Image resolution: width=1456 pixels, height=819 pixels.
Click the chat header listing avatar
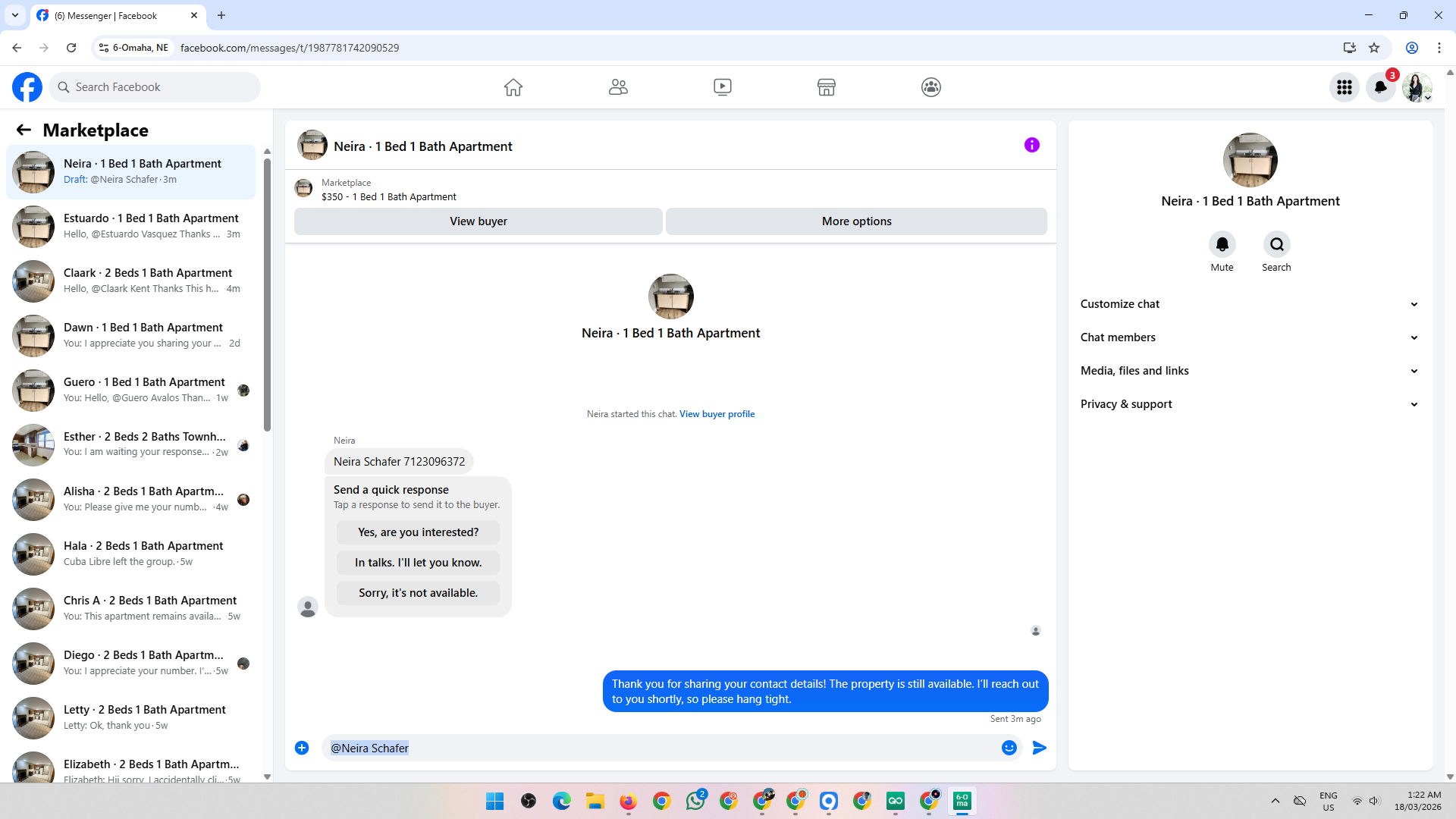click(312, 145)
